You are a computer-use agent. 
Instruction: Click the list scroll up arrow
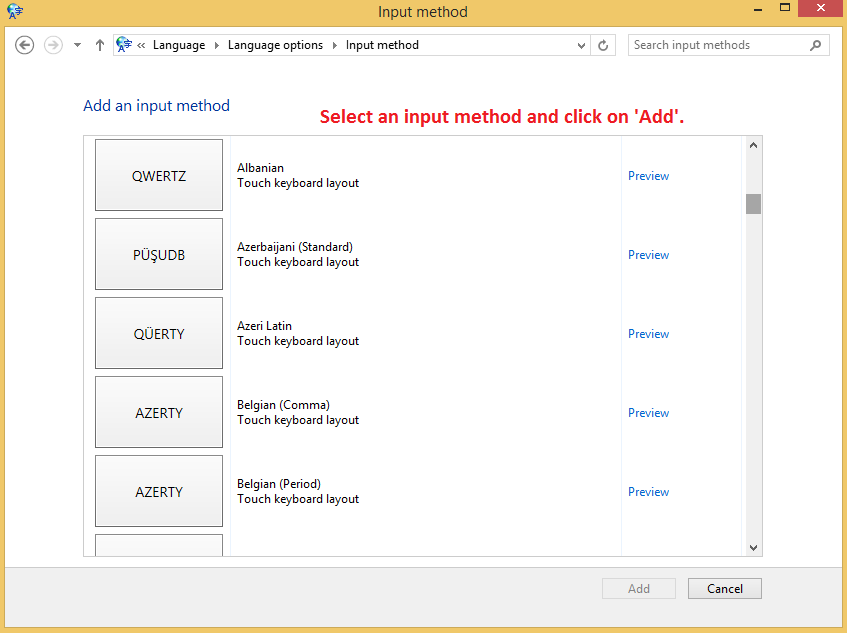pos(754,145)
